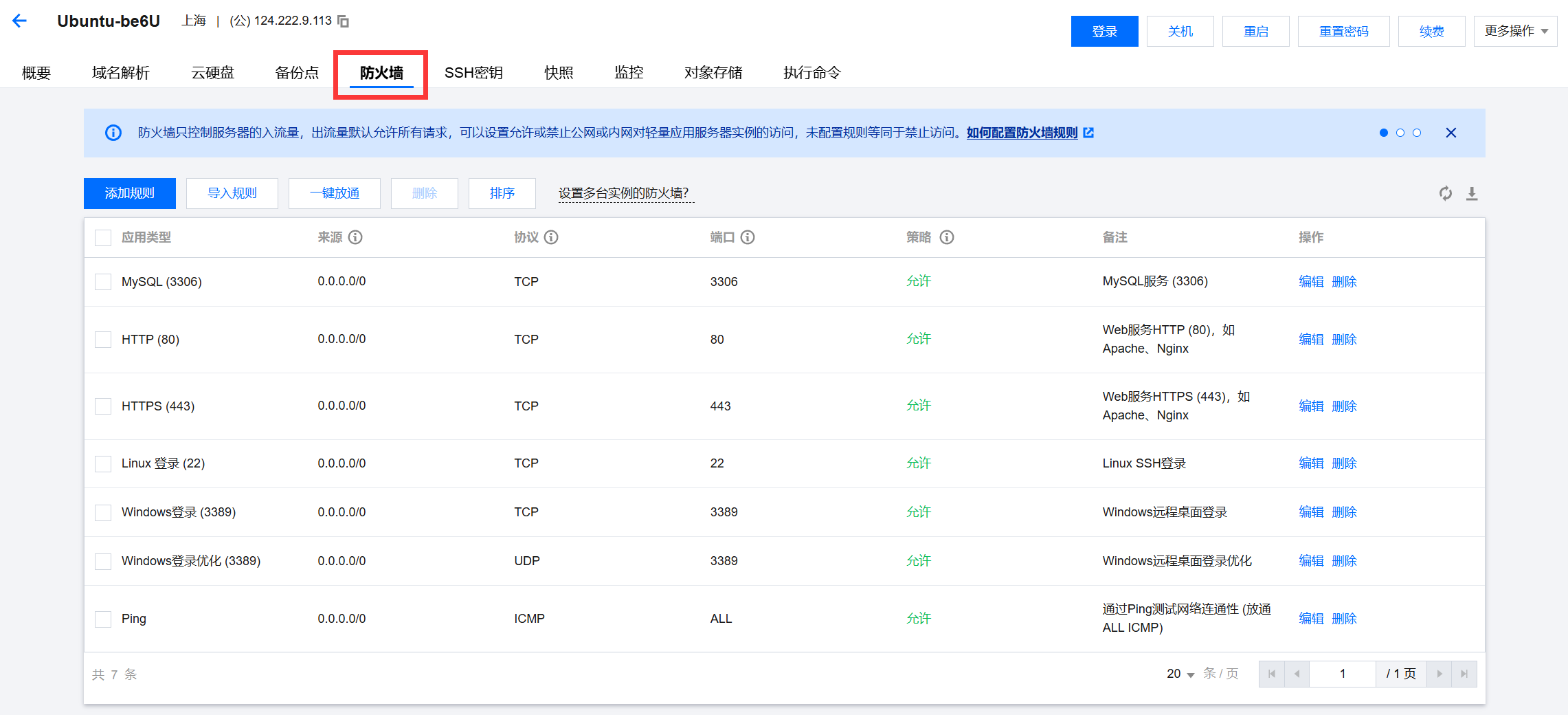Check the Ping rule checkbox

point(103,619)
